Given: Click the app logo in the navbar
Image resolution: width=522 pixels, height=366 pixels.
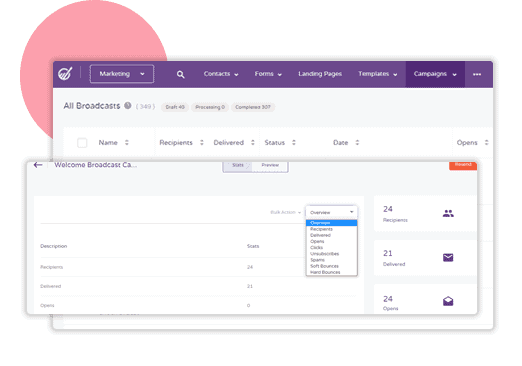Looking at the screenshot, I should [65, 74].
